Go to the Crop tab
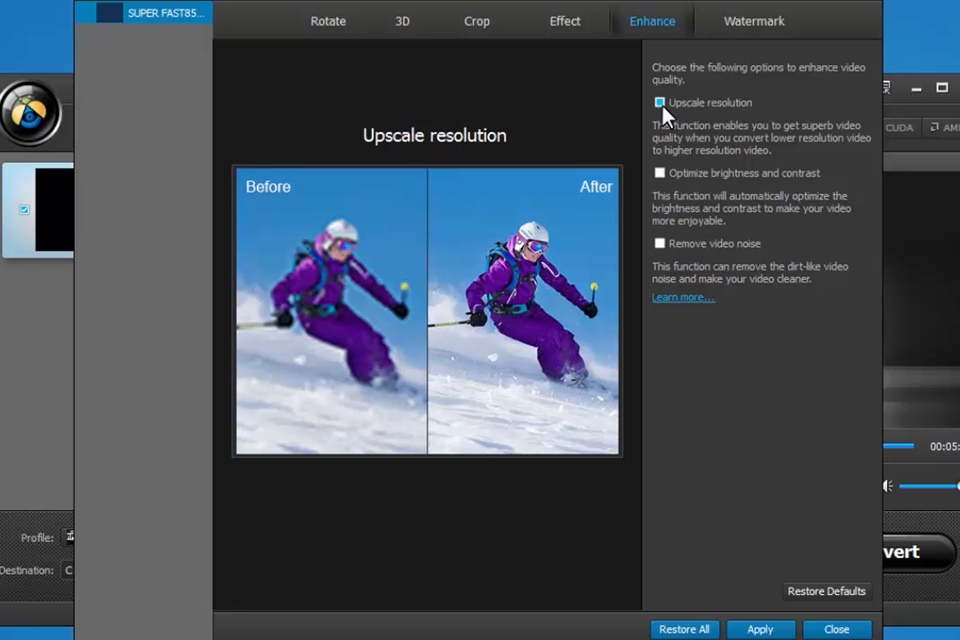960x640 pixels. [x=477, y=21]
